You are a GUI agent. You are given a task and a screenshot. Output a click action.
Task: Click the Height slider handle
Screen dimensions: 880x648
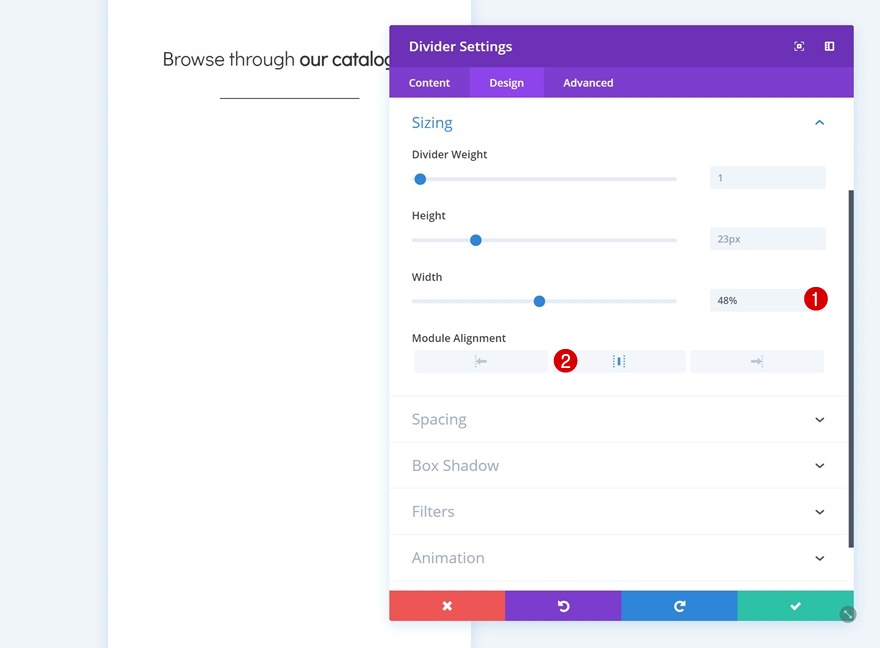(476, 240)
